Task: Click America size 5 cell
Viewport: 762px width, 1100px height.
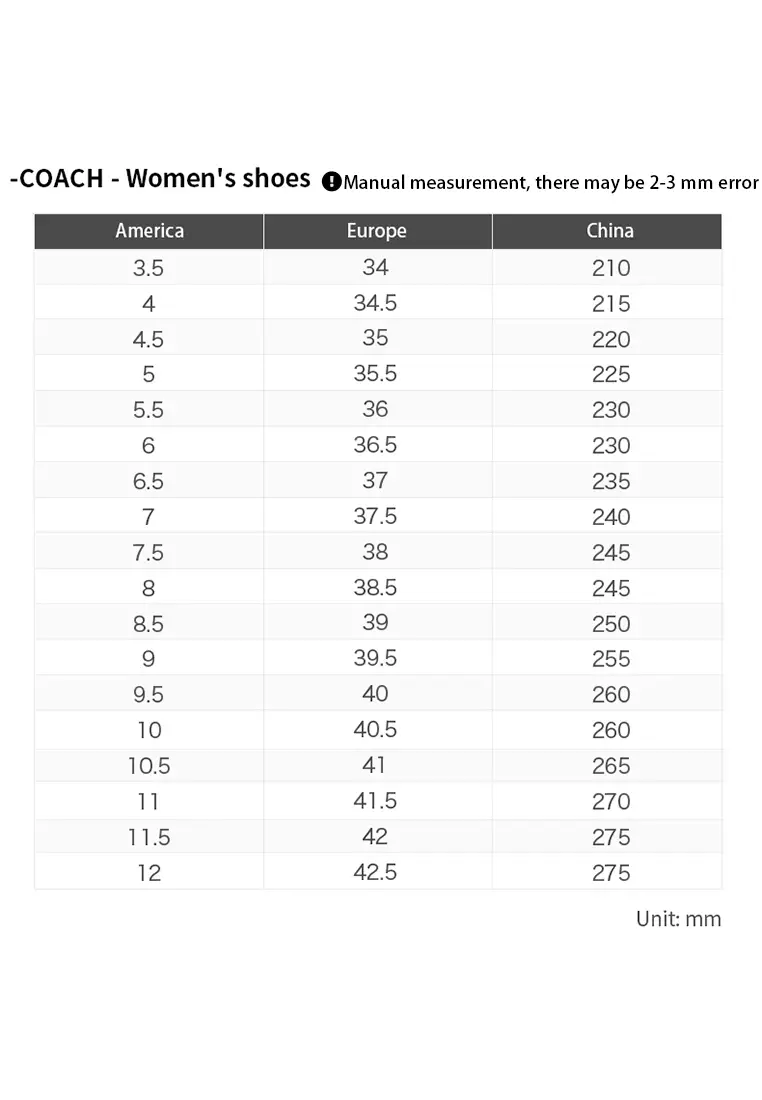Action: (148, 374)
